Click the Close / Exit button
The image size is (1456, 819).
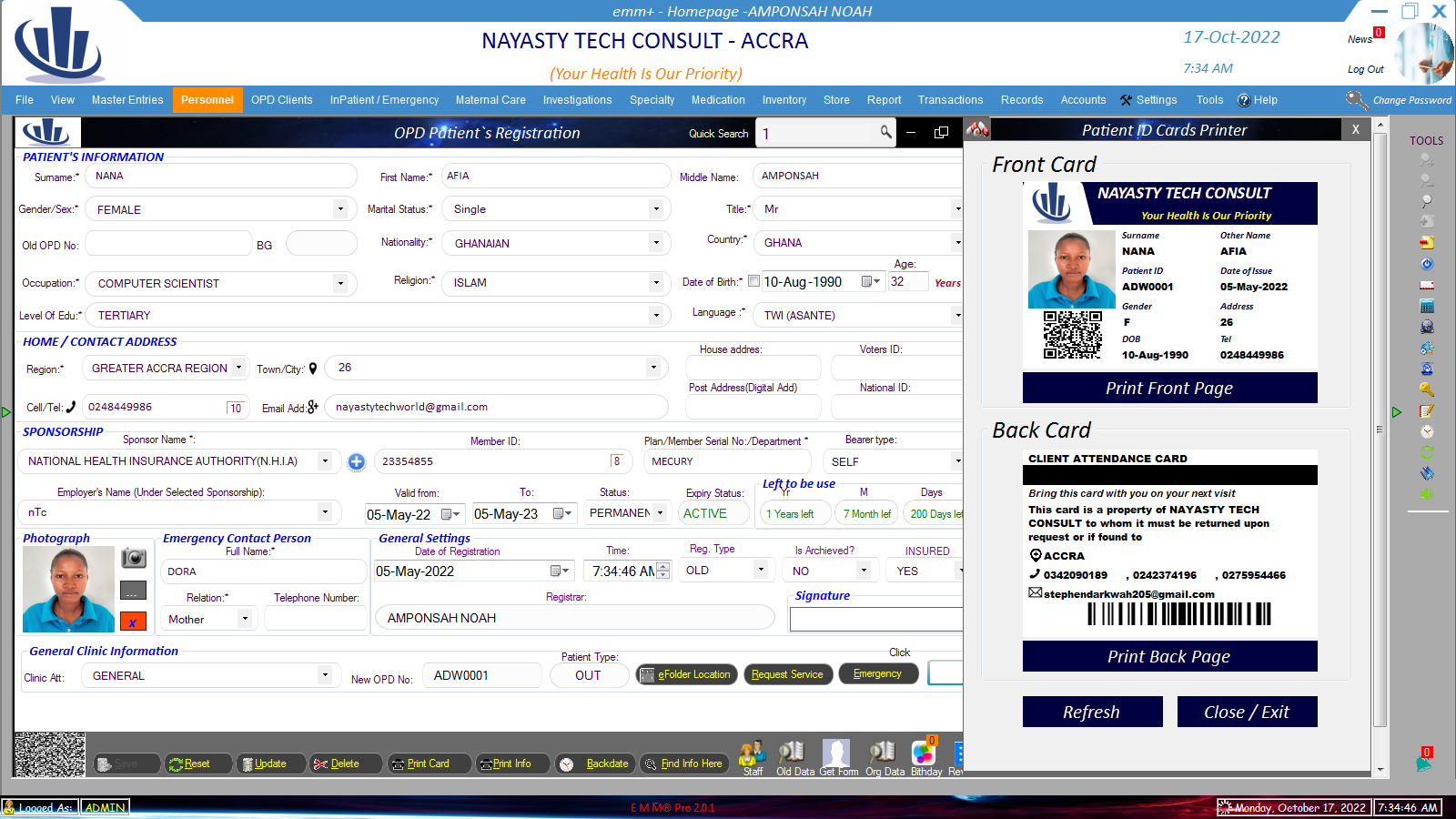pyautogui.click(x=1247, y=712)
